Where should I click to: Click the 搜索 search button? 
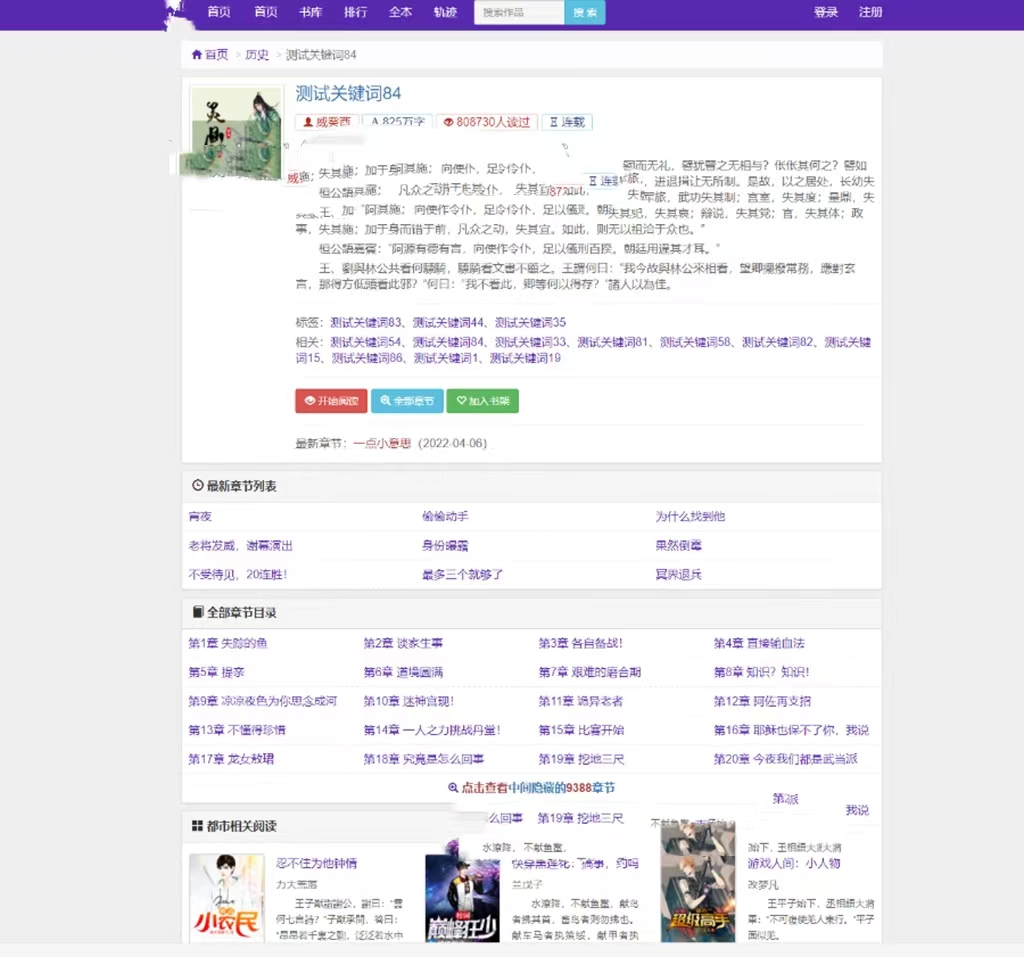(x=585, y=13)
